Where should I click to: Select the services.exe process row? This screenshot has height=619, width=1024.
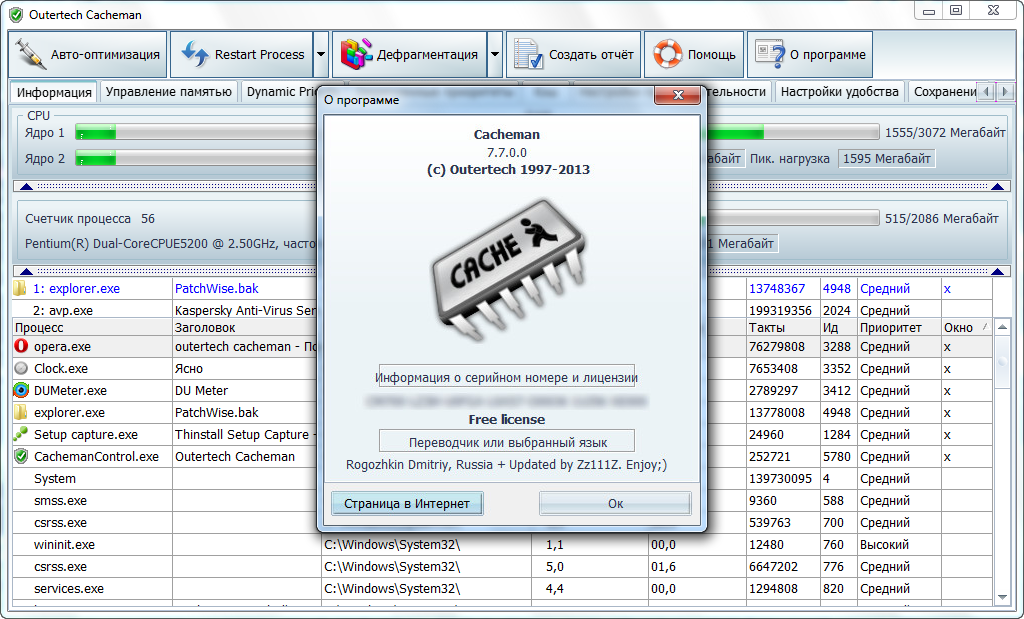coord(502,588)
